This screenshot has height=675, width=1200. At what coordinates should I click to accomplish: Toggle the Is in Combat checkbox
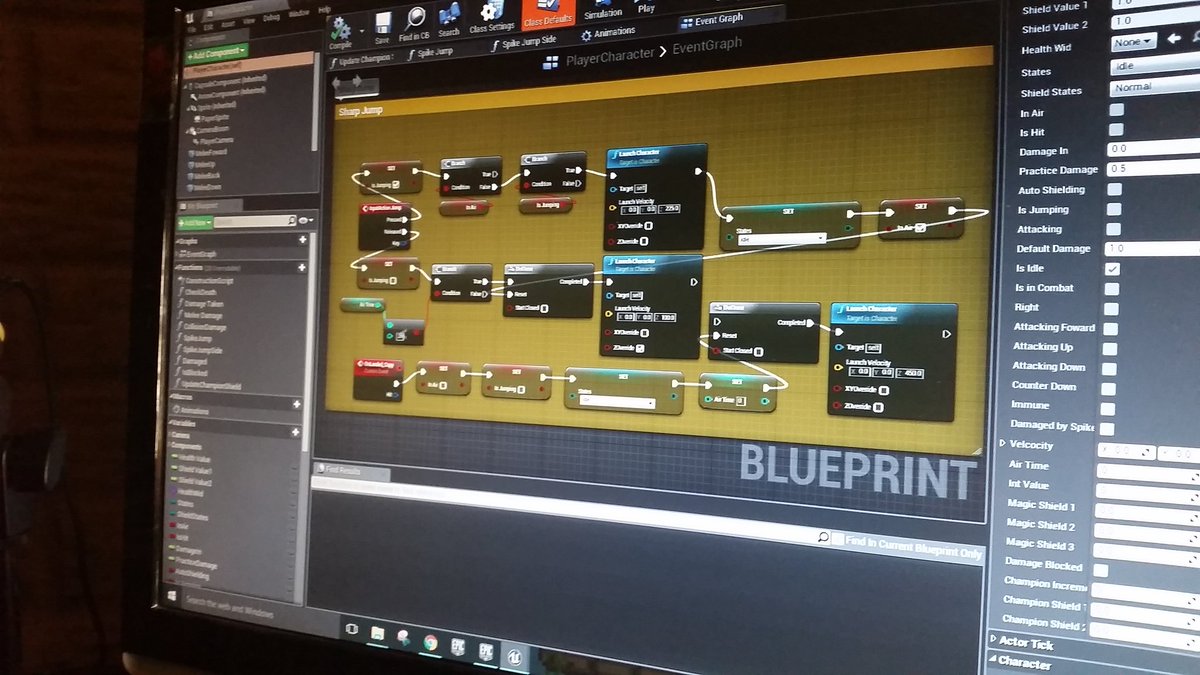pos(1111,288)
